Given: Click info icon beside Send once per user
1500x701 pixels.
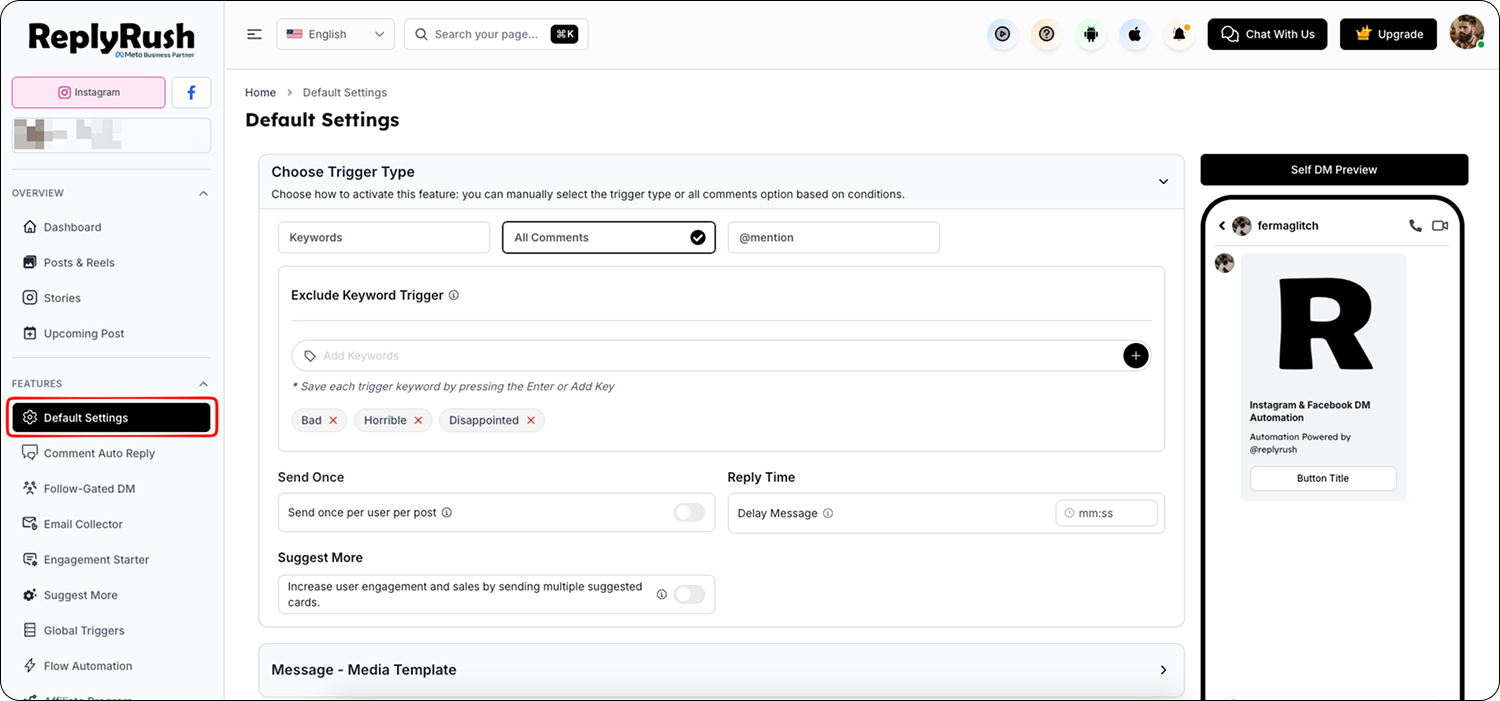Looking at the screenshot, I should pos(447,512).
